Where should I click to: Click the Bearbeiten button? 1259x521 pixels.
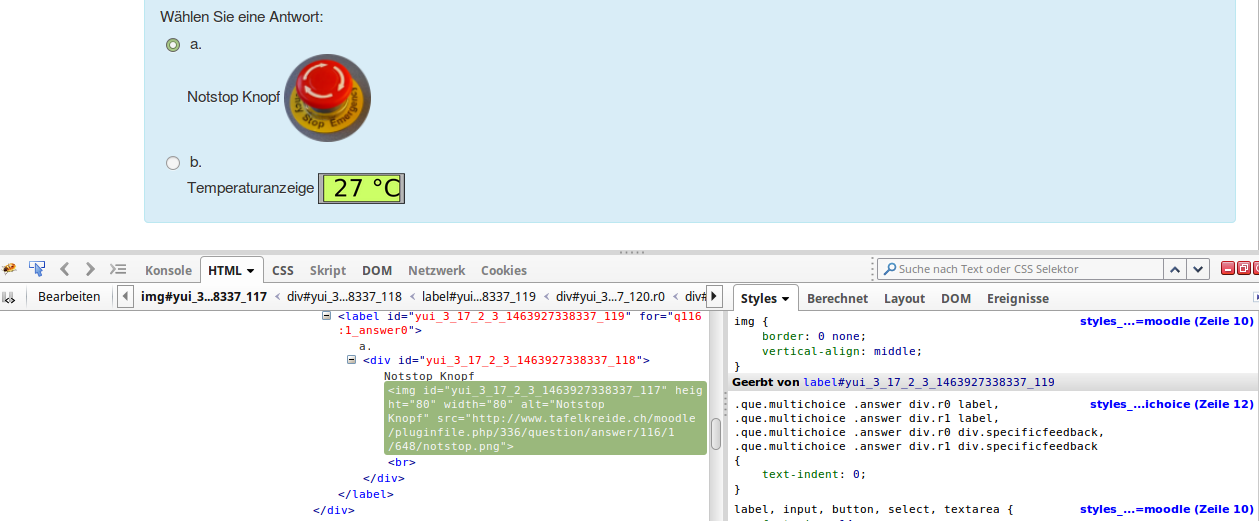point(69,297)
